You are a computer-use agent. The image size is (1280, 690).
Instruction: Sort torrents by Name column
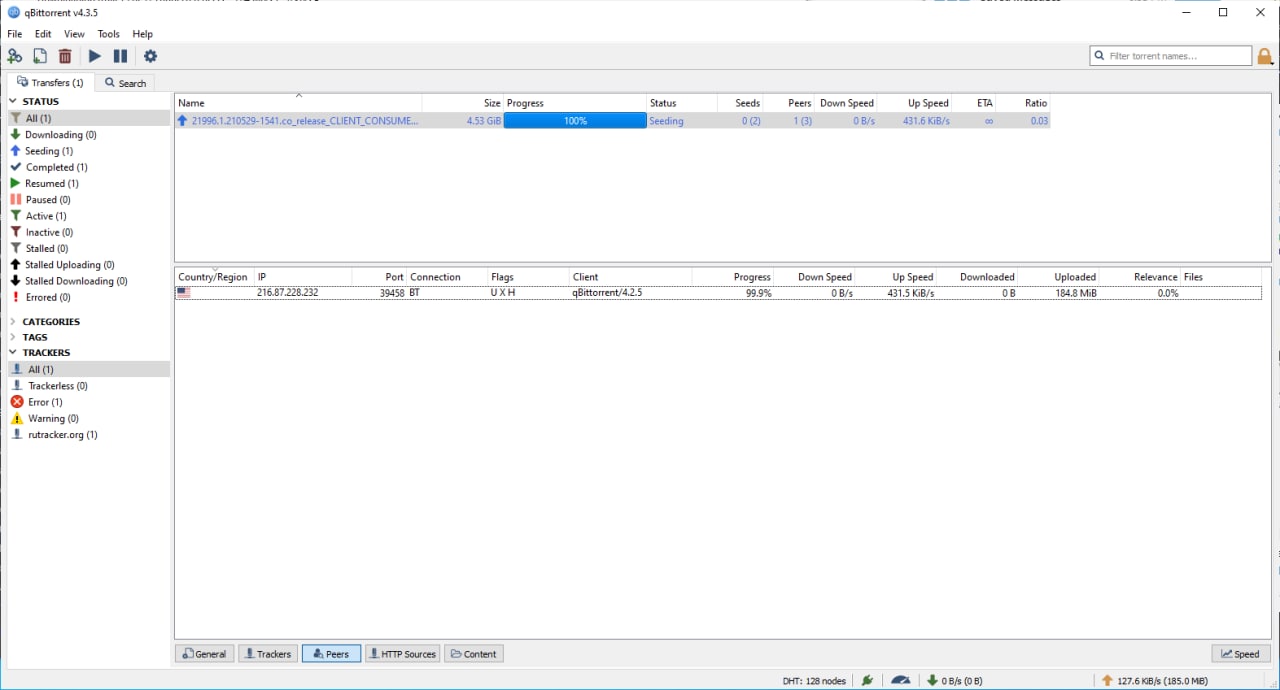click(298, 103)
